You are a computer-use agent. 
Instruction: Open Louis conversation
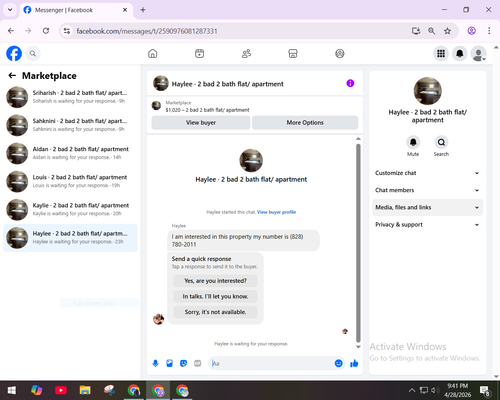(x=70, y=181)
